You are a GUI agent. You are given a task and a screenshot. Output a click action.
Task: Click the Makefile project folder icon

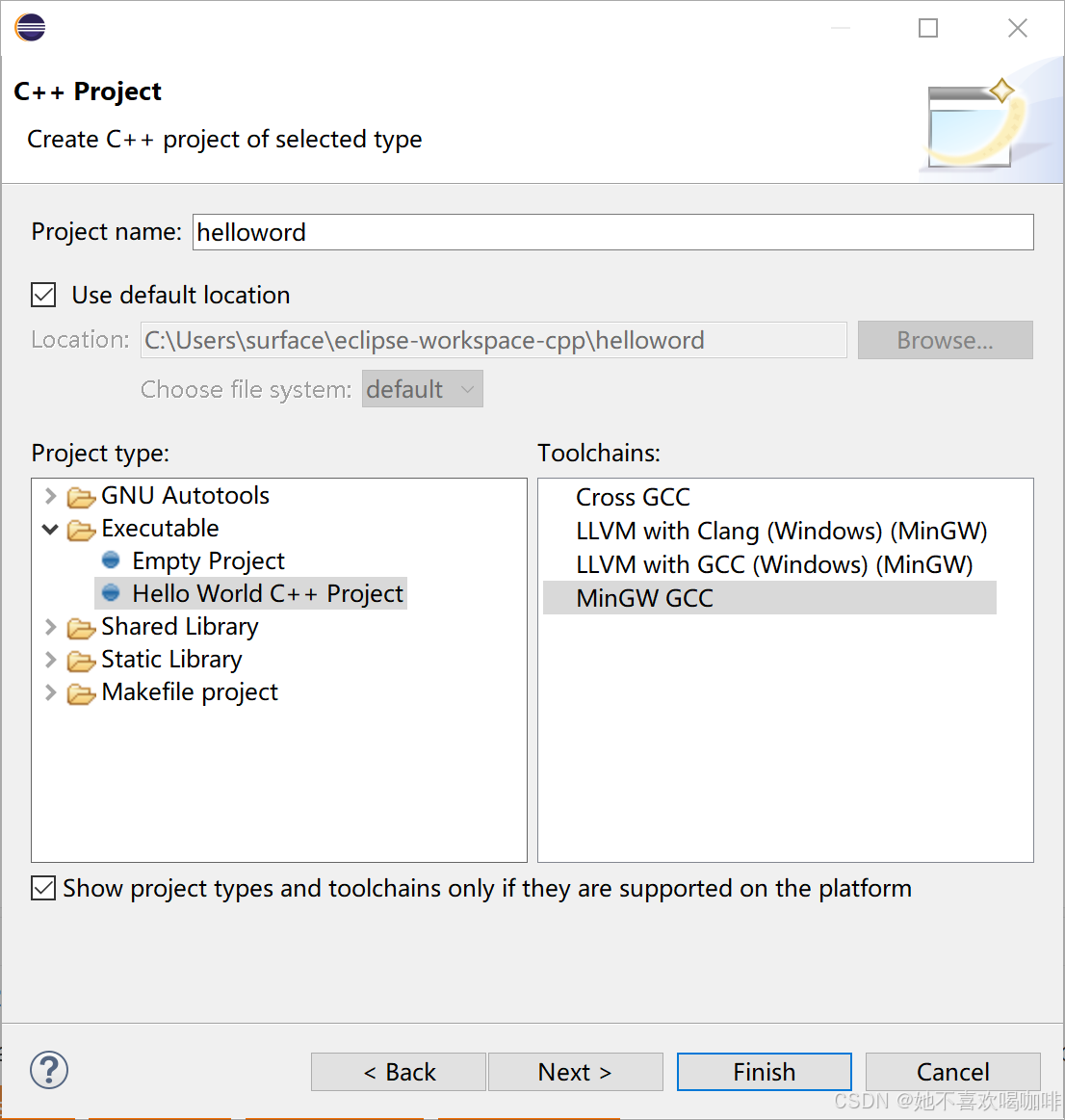tap(82, 692)
